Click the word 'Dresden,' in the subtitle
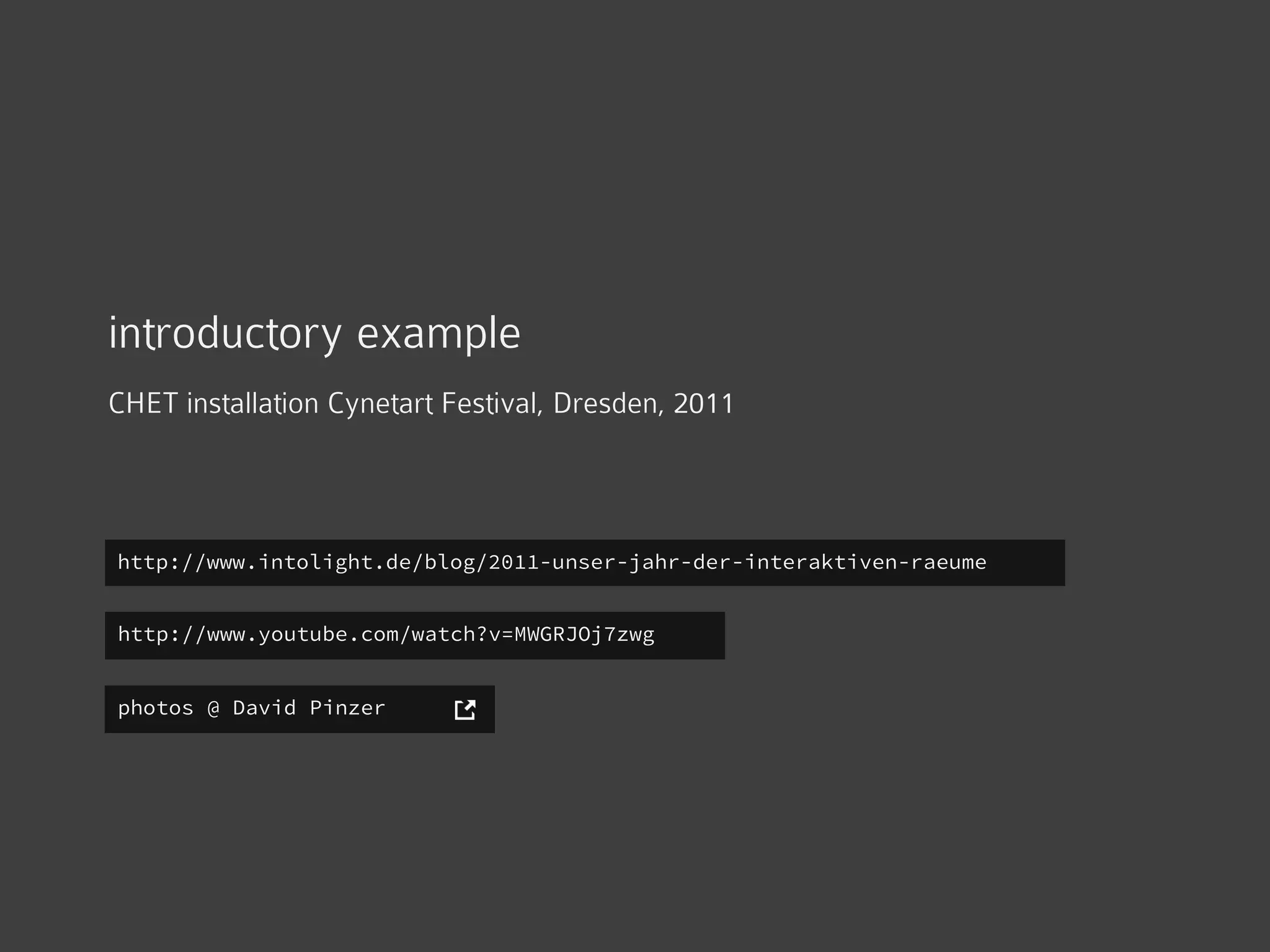The width and height of the screenshot is (1270, 952). pos(608,403)
